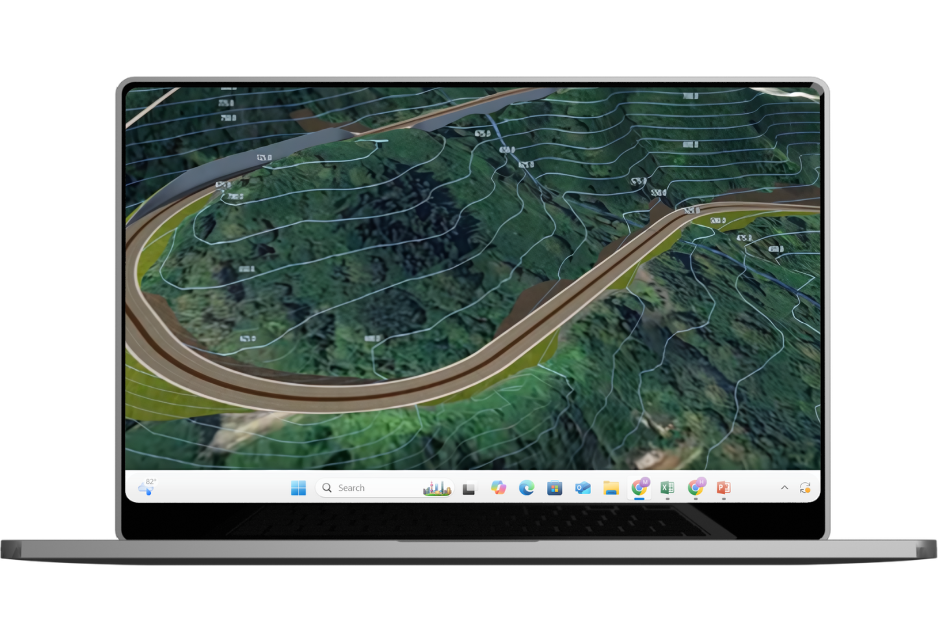Open Outlook from the taskbar
The image size is (938, 642).
tap(582, 488)
